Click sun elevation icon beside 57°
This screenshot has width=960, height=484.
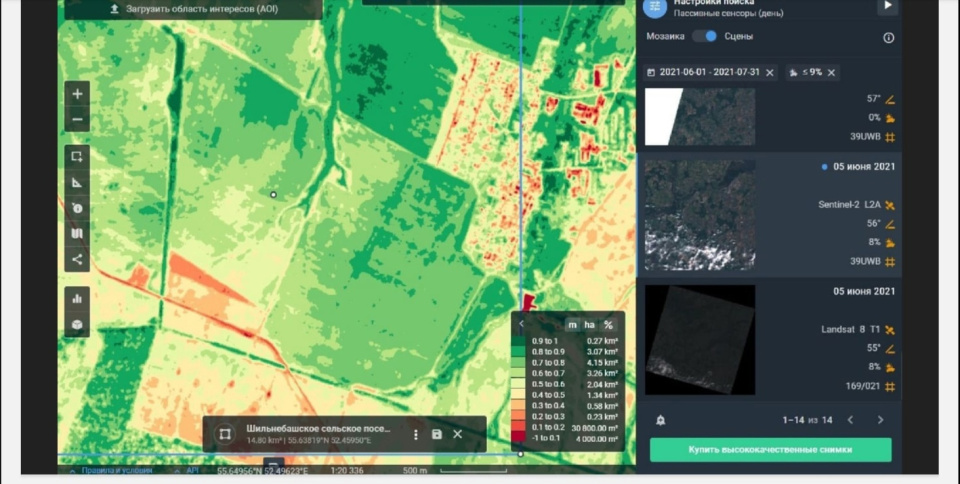pyautogui.click(x=890, y=99)
